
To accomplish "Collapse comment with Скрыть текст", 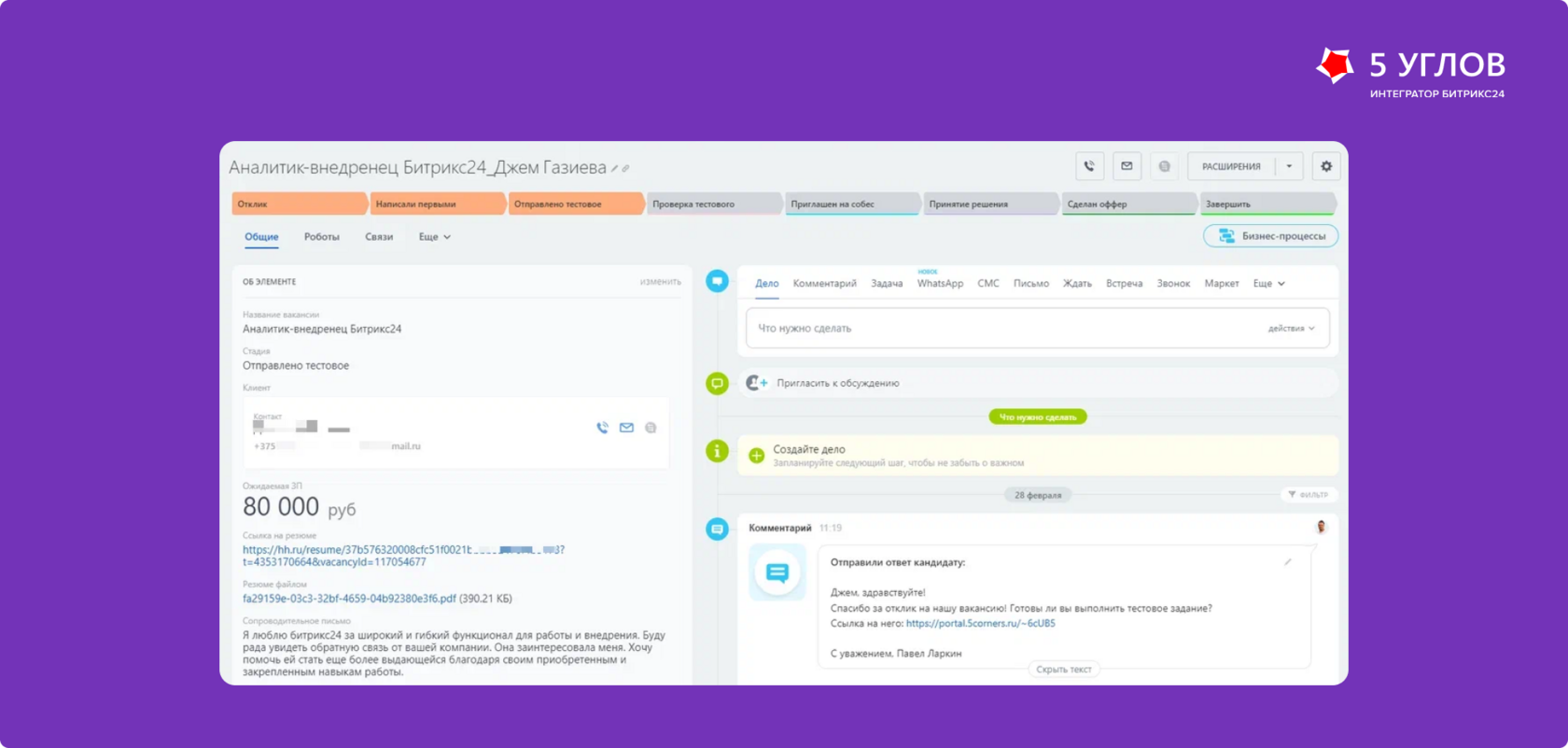I will [x=1064, y=670].
